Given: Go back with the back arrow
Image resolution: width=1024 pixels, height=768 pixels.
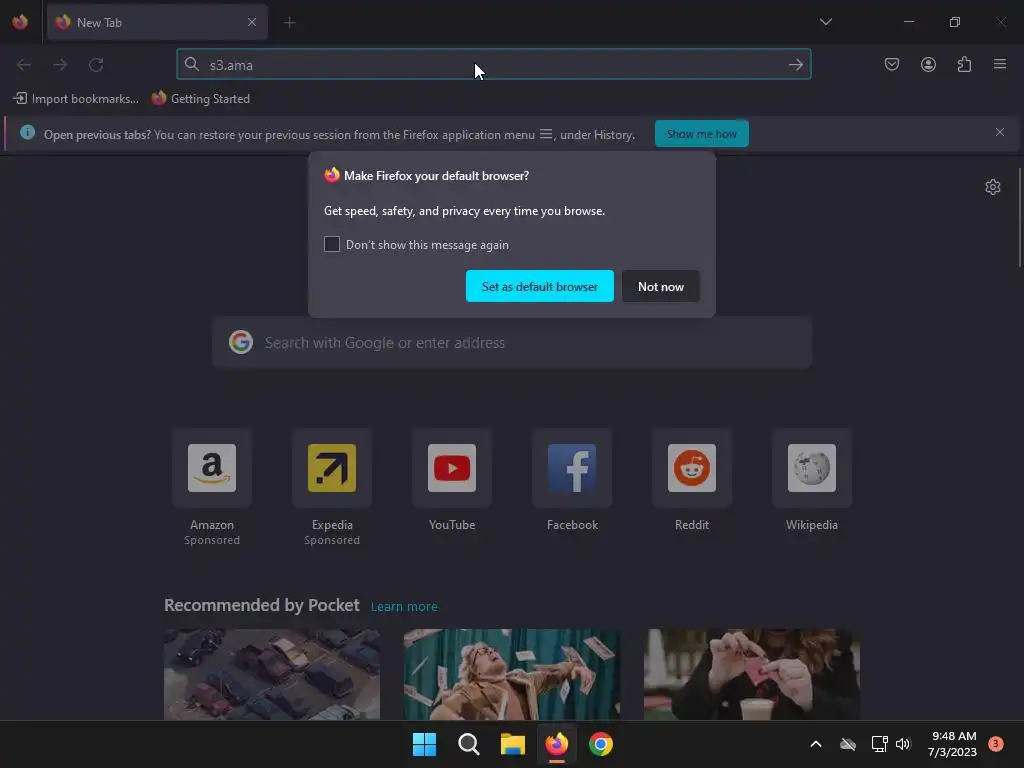Looking at the screenshot, I should pyautogui.click(x=24, y=65).
